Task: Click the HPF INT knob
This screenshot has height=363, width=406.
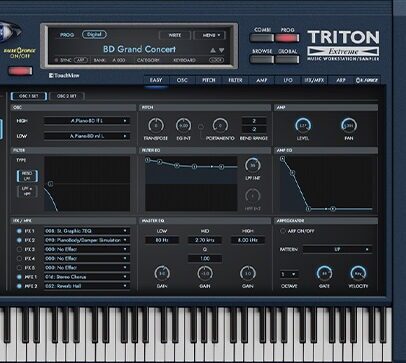Action: click(x=253, y=196)
